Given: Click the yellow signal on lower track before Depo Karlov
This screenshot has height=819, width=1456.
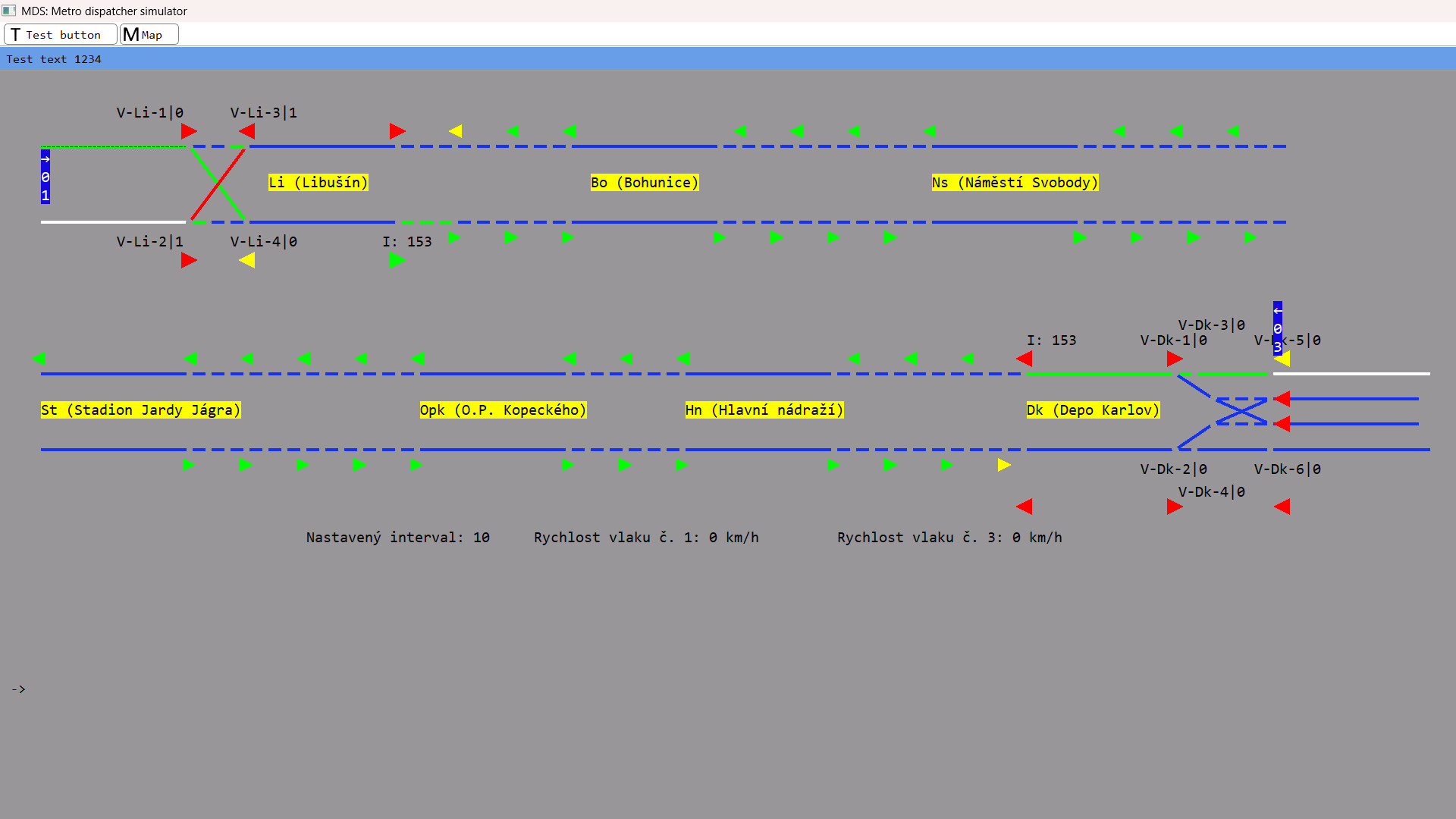Looking at the screenshot, I should pyautogui.click(x=1004, y=465).
